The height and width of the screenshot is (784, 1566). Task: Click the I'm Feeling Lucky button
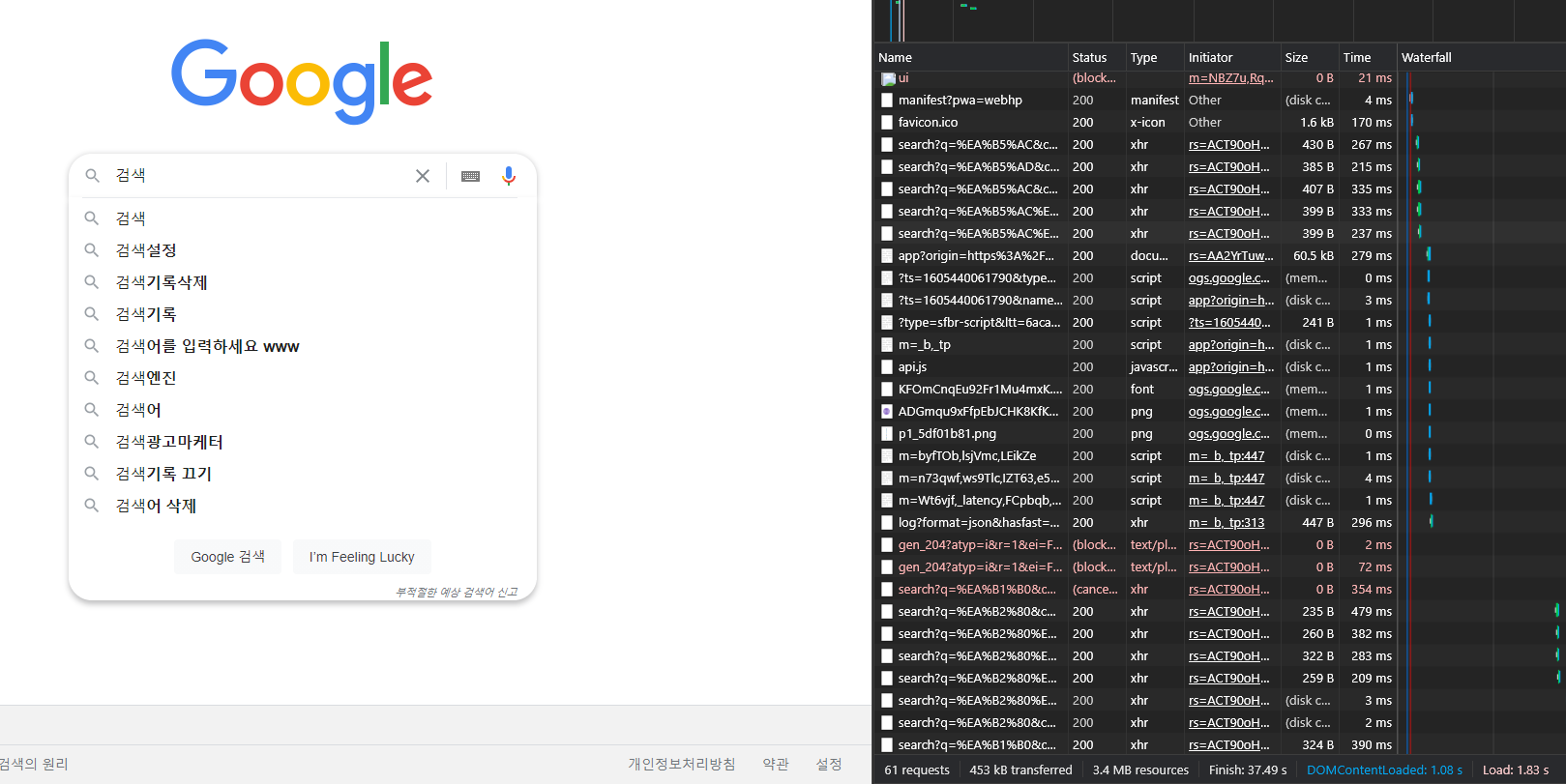362,557
